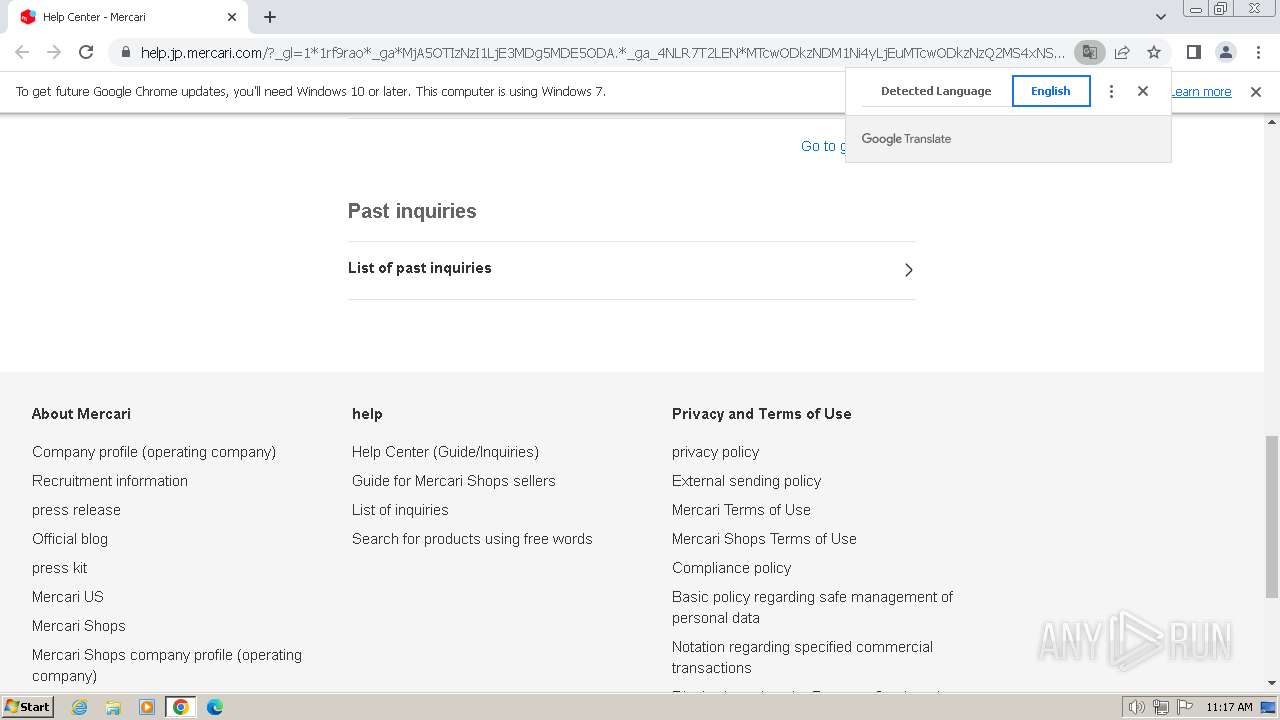The height and width of the screenshot is (720, 1280).
Task: Bookmark this tab with the star icon
Action: (x=1154, y=52)
